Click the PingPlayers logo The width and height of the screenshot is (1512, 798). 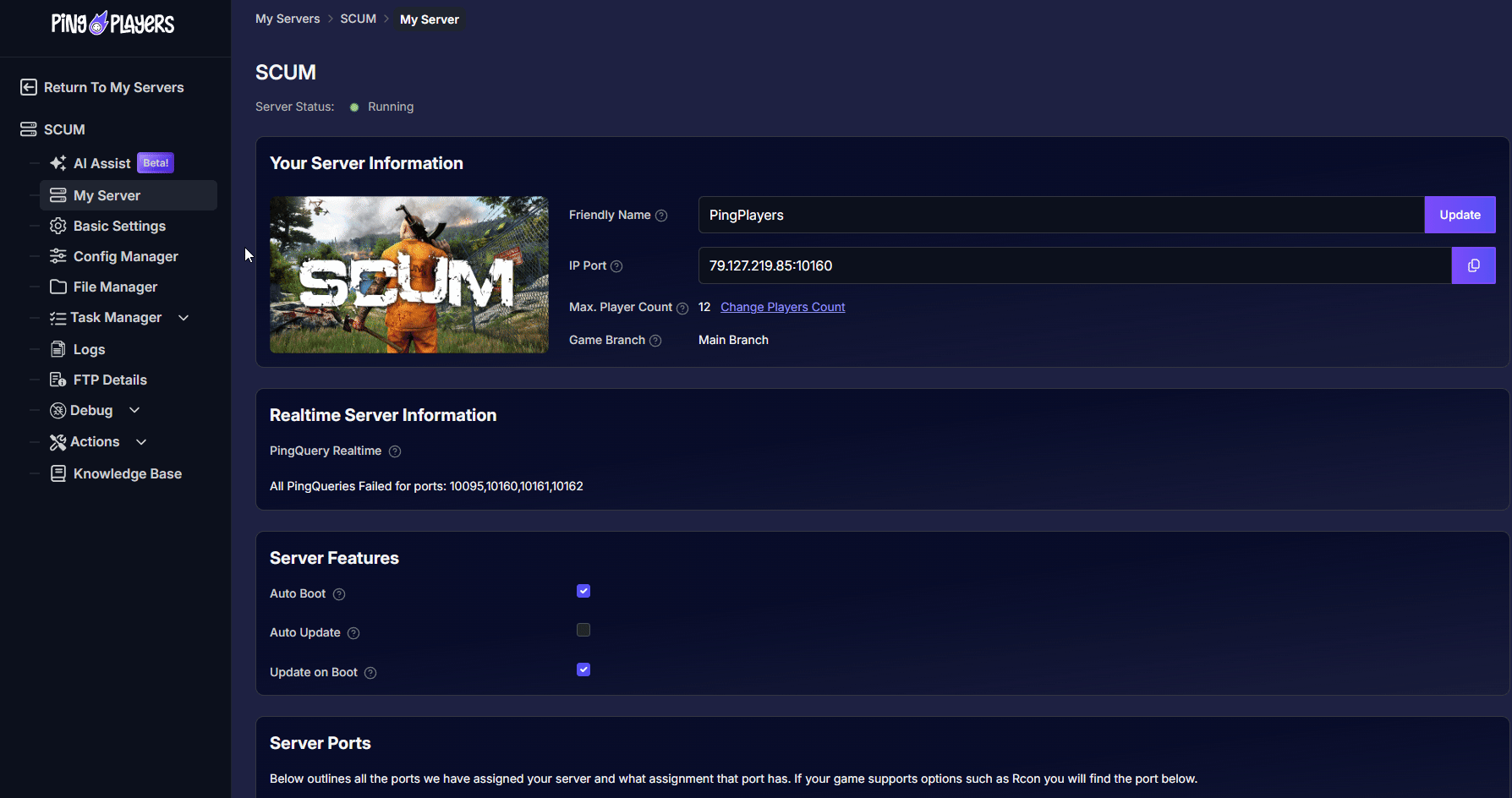[x=112, y=23]
